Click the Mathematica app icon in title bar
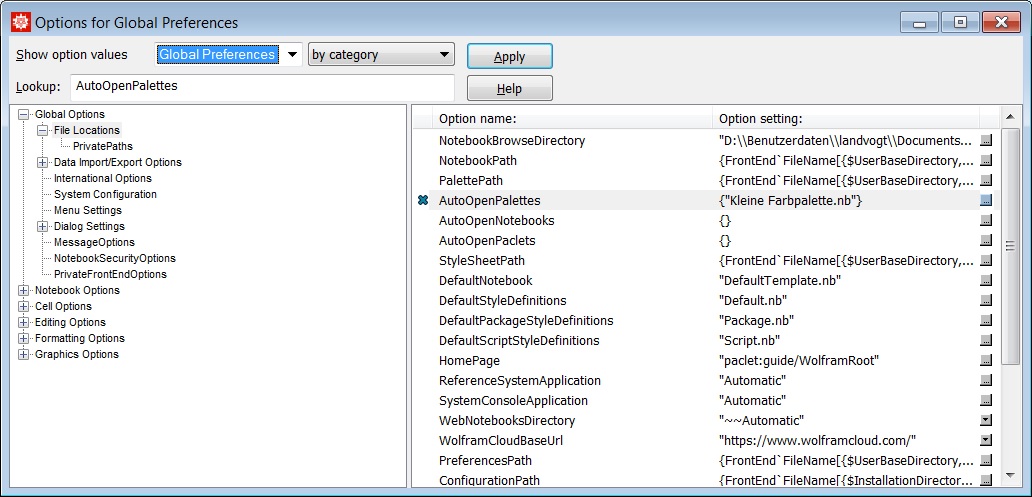This screenshot has height=497, width=1032. pos(22,22)
